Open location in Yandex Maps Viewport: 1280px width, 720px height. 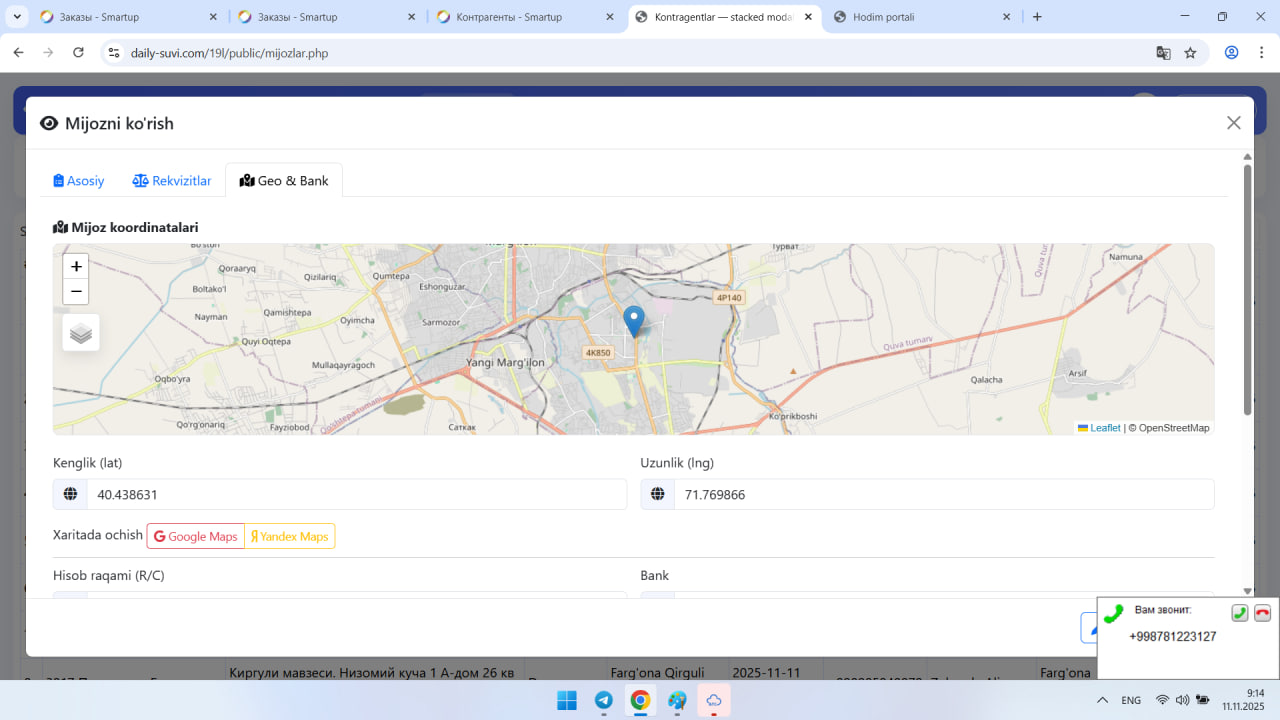tap(290, 537)
